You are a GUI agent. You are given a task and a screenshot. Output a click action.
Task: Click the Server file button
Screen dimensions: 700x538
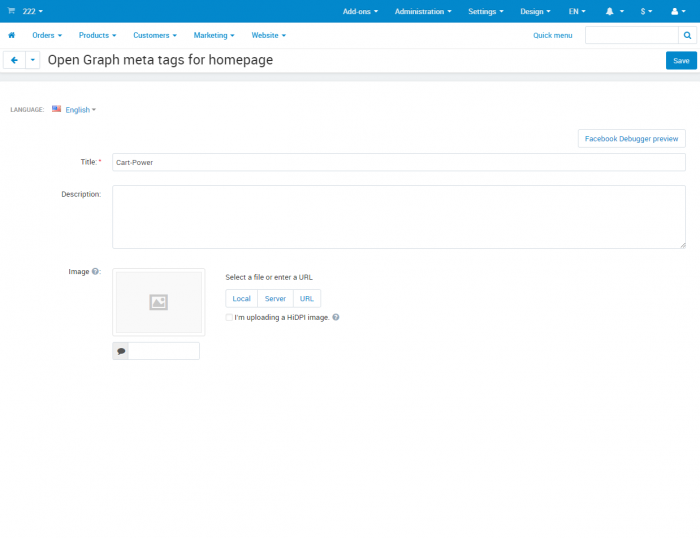click(x=275, y=299)
